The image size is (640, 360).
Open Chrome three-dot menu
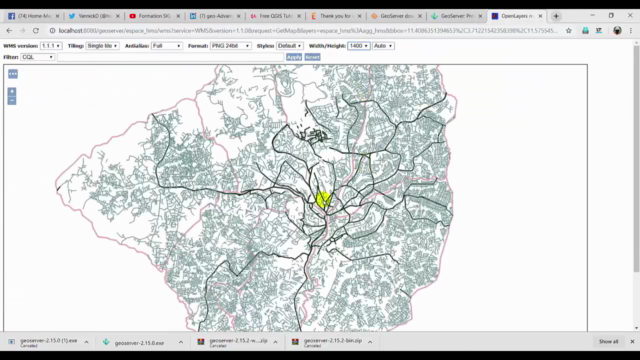pos(631,31)
